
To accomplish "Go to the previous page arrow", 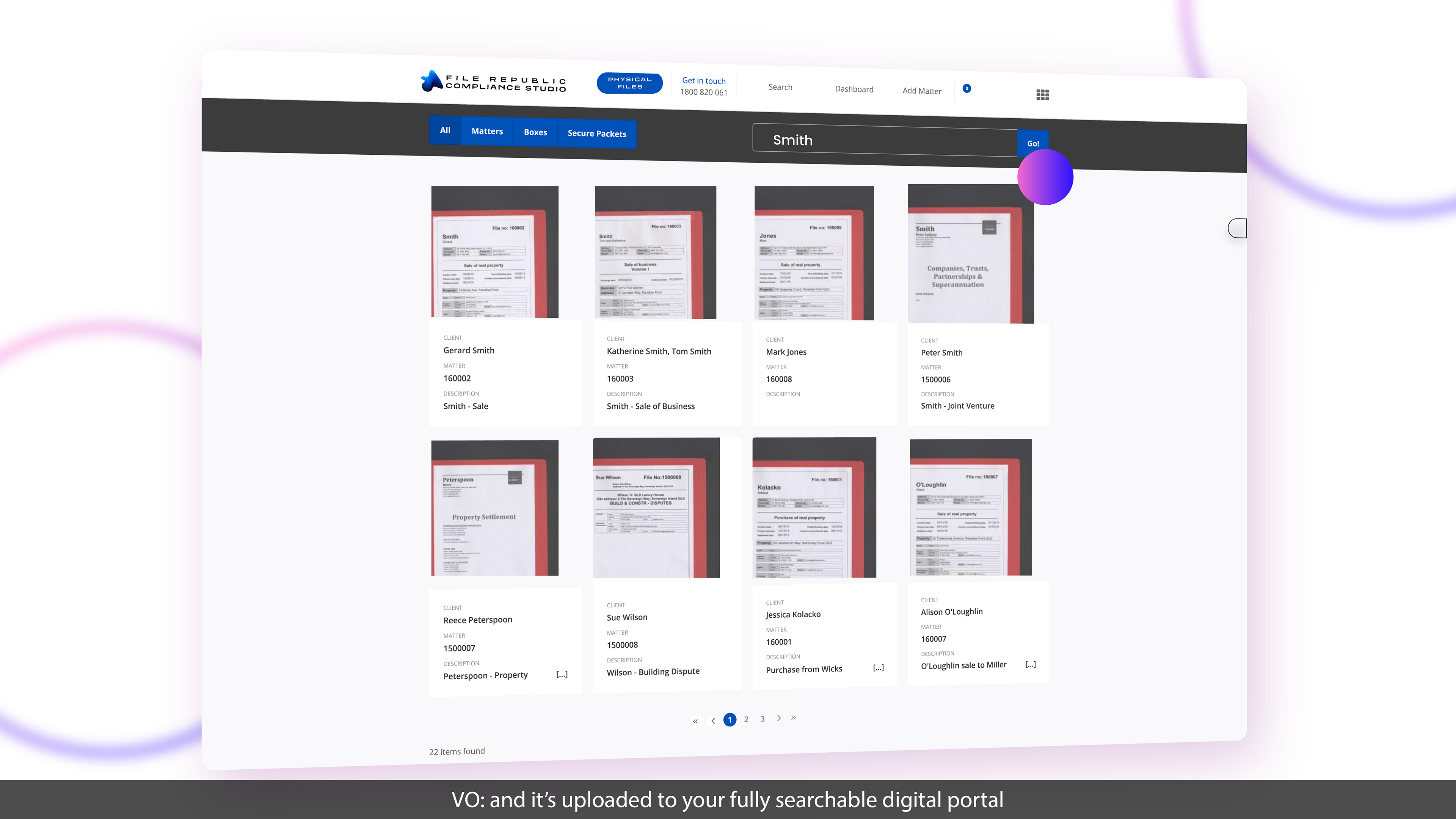I will pos(713,721).
